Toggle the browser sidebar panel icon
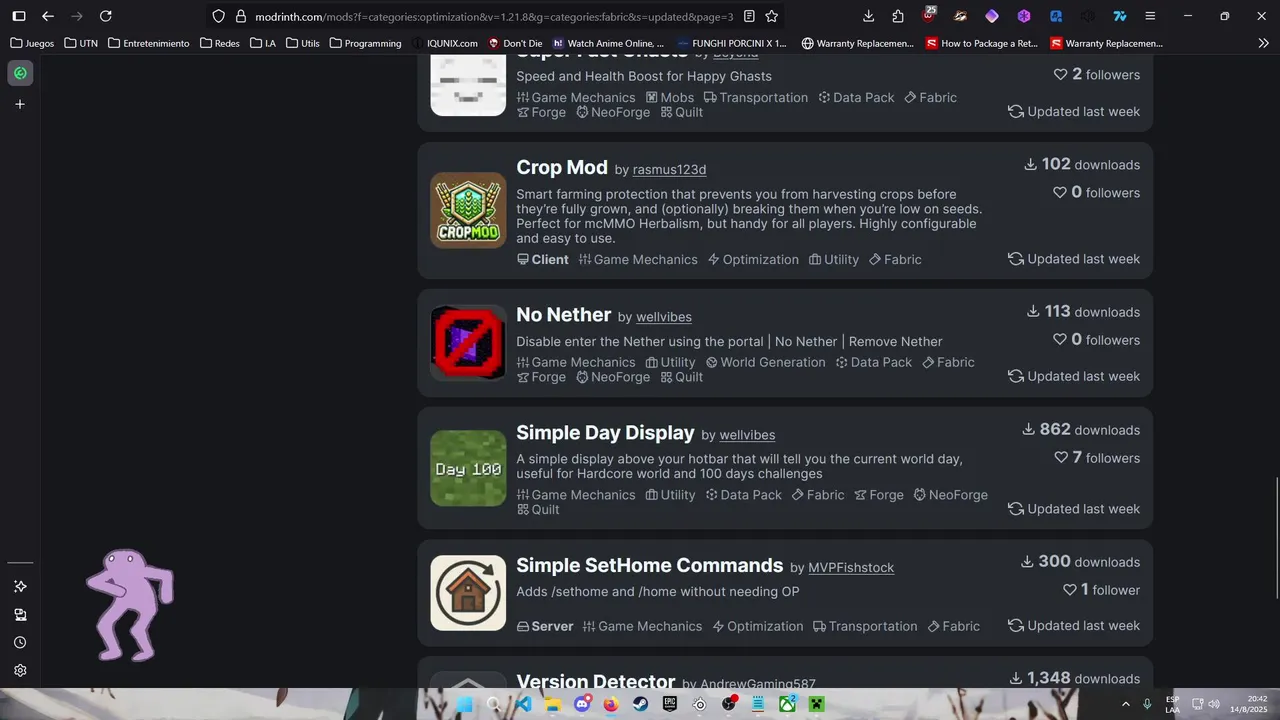The width and height of the screenshot is (1280, 720). tap(19, 16)
